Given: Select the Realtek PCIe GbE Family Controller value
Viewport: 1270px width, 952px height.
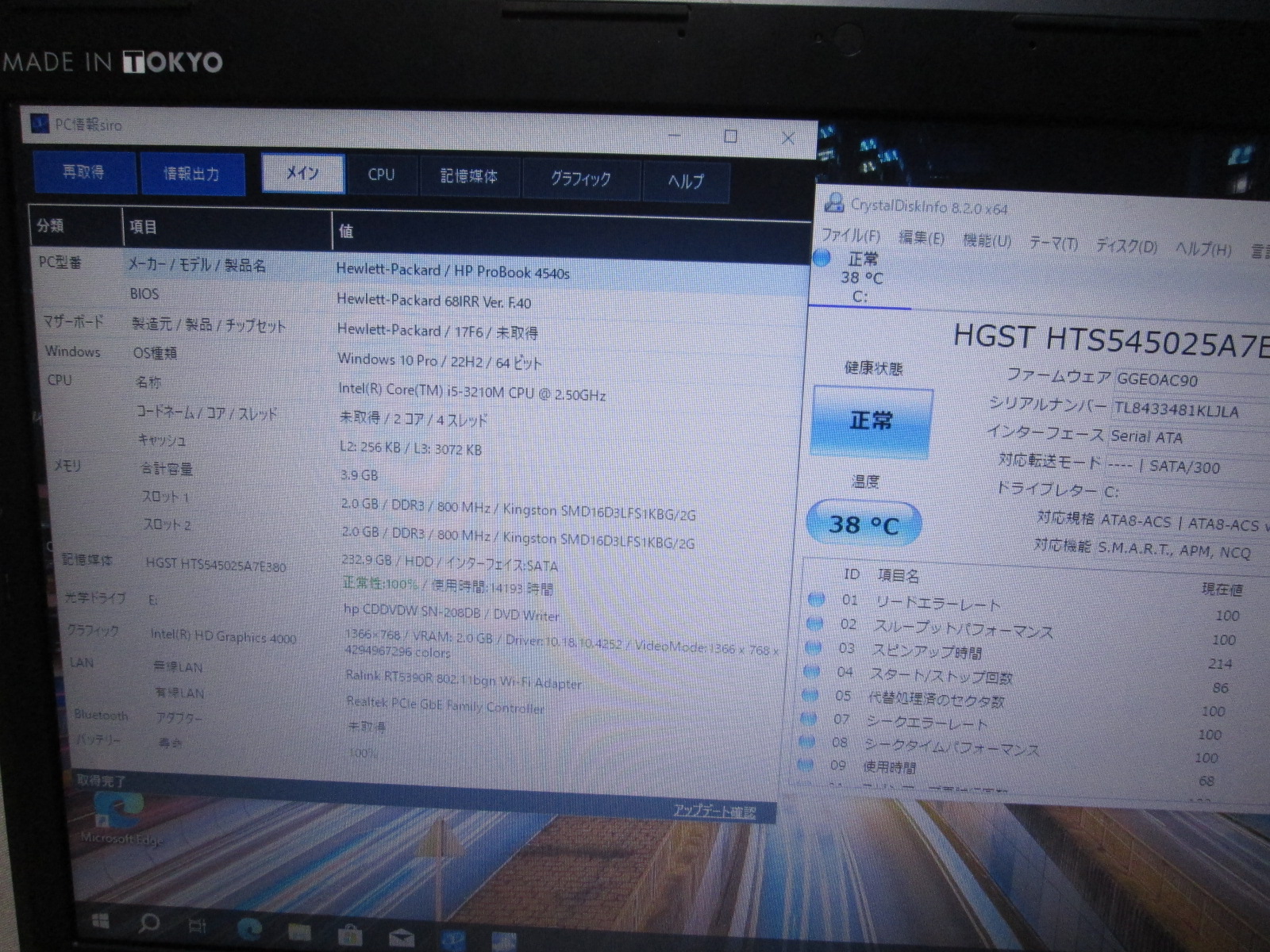Looking at the screenshot, I should coord(445,704).
